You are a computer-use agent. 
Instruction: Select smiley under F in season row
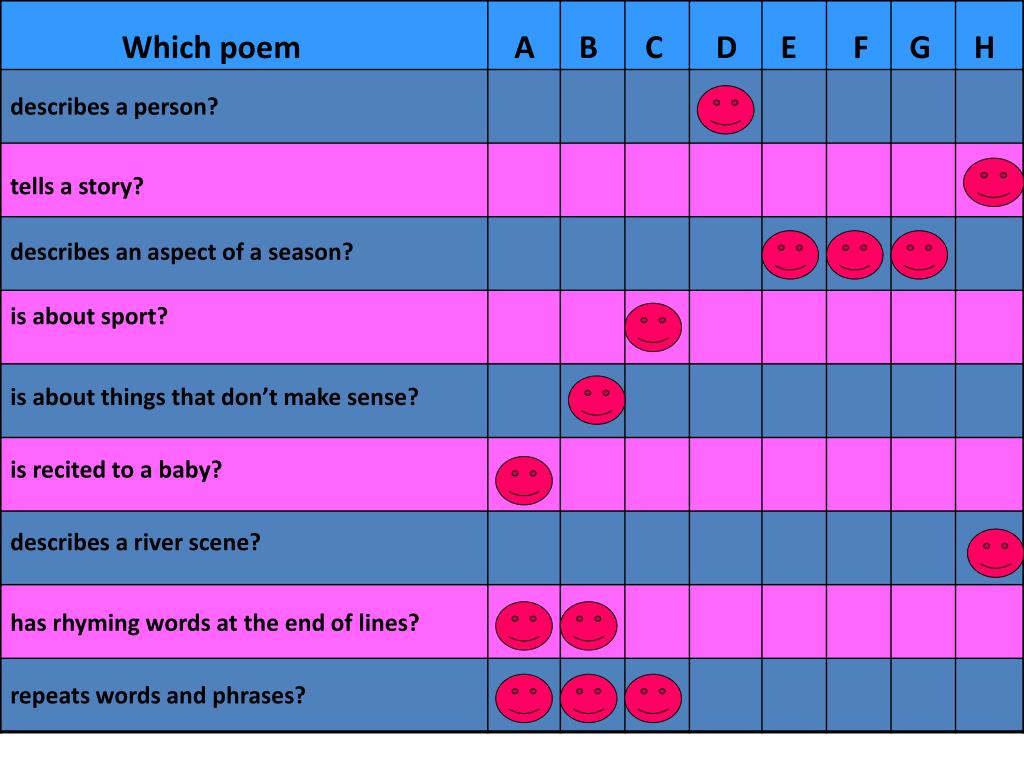click(854, 255)
